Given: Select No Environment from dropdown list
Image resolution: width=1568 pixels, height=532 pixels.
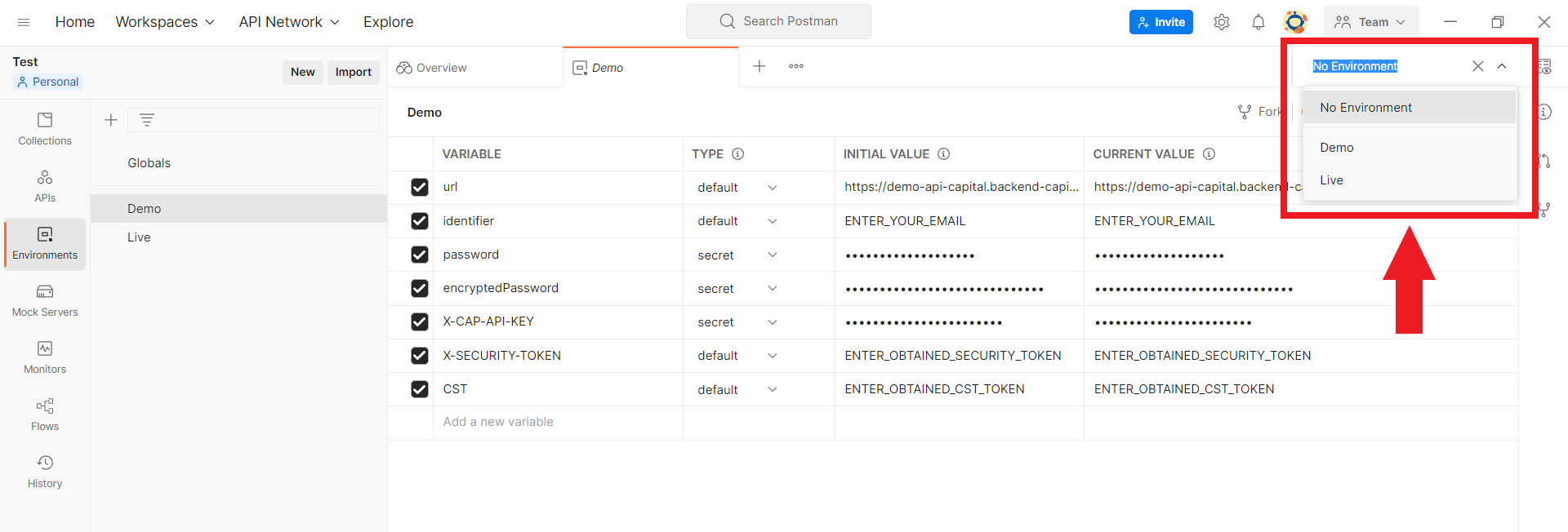Looking at the screenshot, I should [x=1410, y=108].
